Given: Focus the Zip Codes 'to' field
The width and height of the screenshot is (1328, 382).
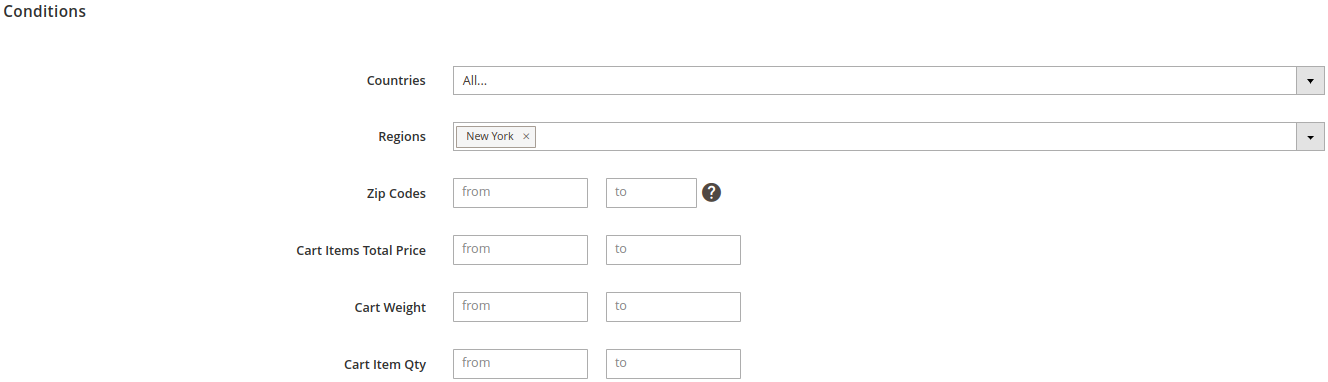Looking at the screenshot, I should [651, 193].
